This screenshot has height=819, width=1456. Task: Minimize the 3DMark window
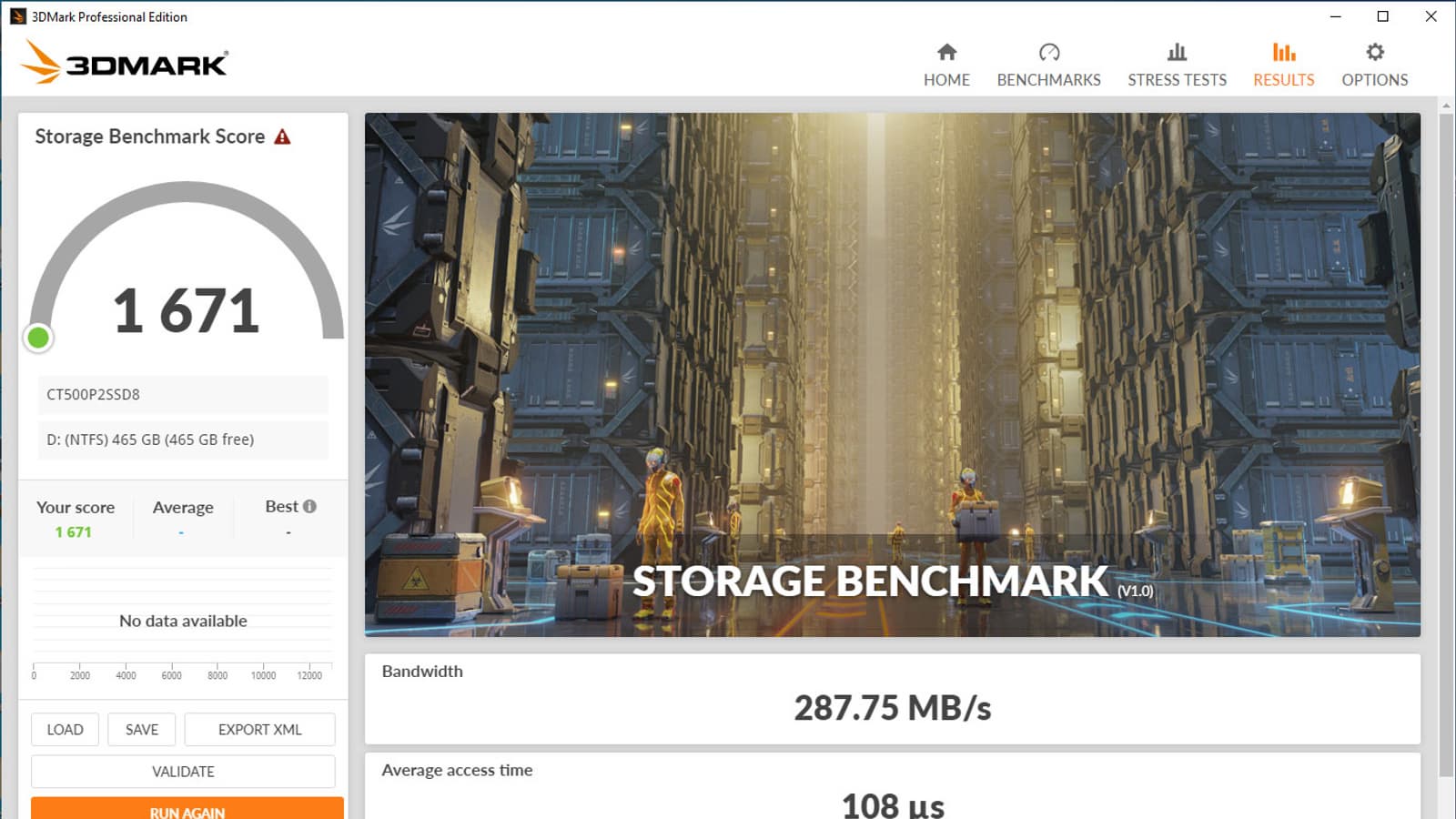(1335, 16)
